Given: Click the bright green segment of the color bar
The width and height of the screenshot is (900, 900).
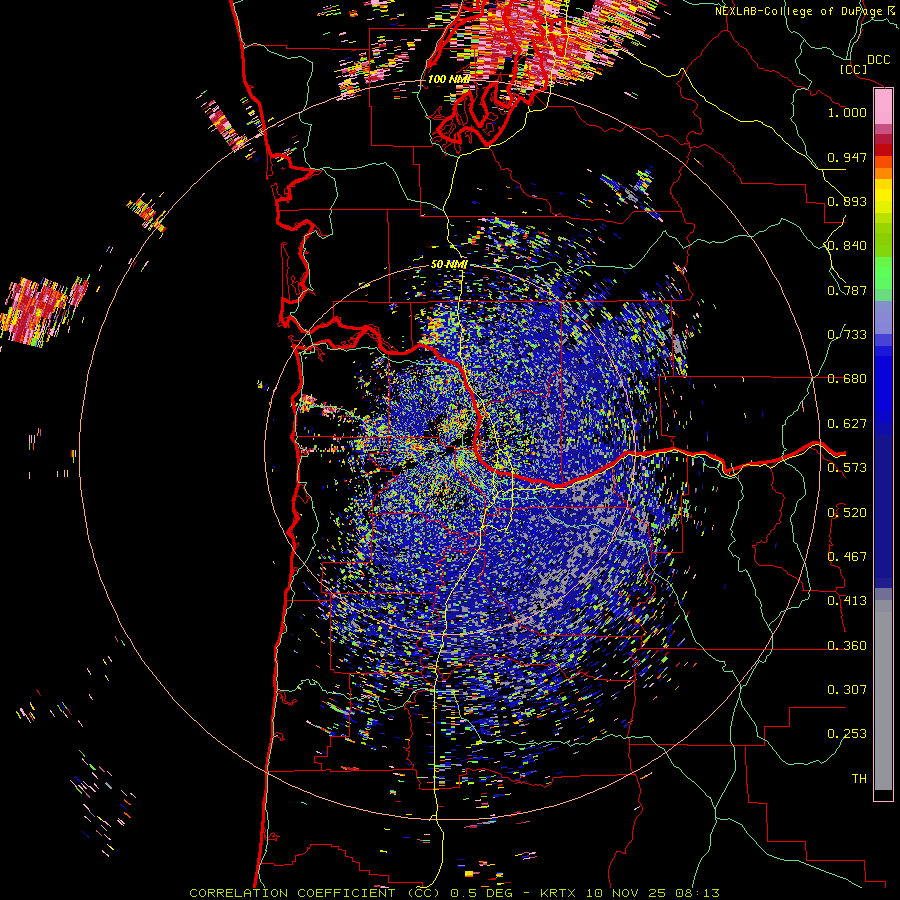Looking at the screenshot, I should click(x=883, y=273).
